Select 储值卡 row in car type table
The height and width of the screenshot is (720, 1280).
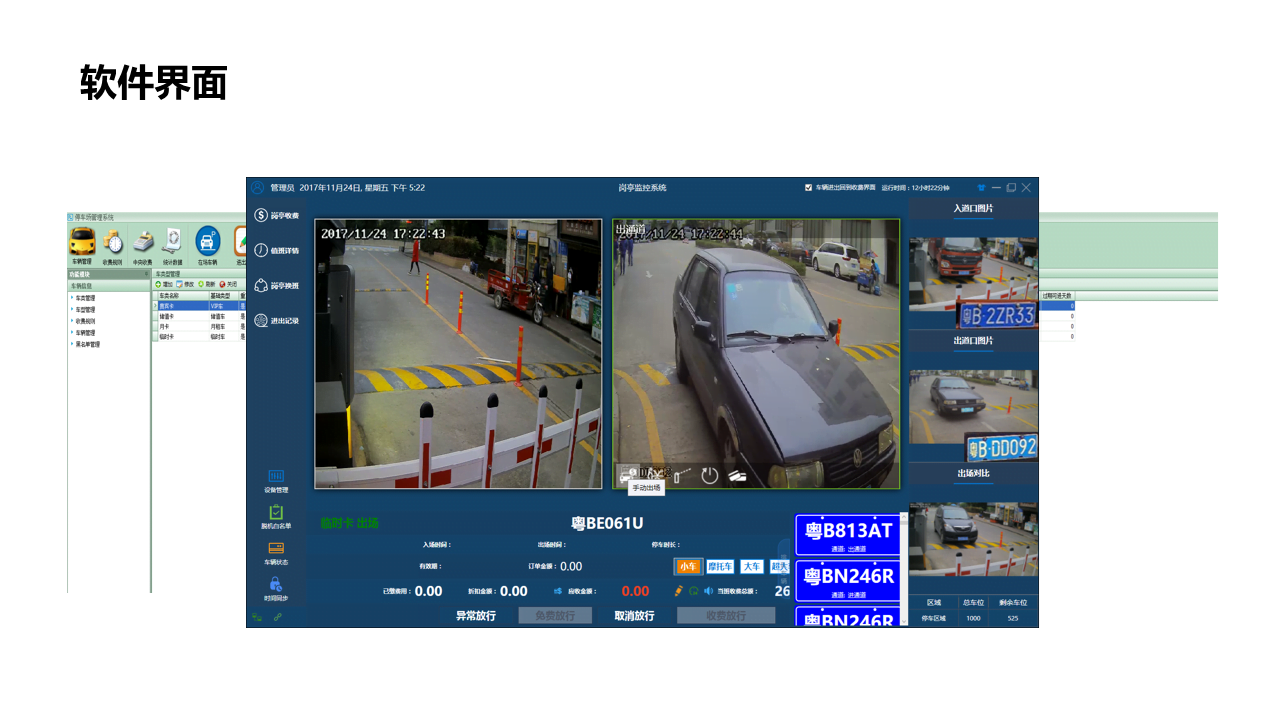(x=199, y=315)
